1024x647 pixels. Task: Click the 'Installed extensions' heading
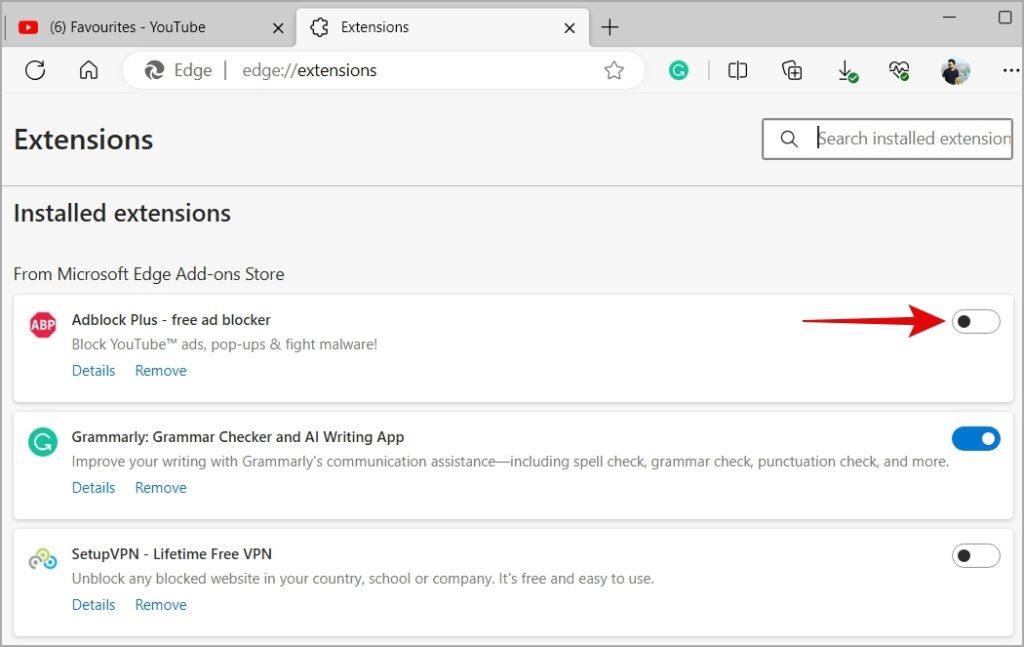122,213
